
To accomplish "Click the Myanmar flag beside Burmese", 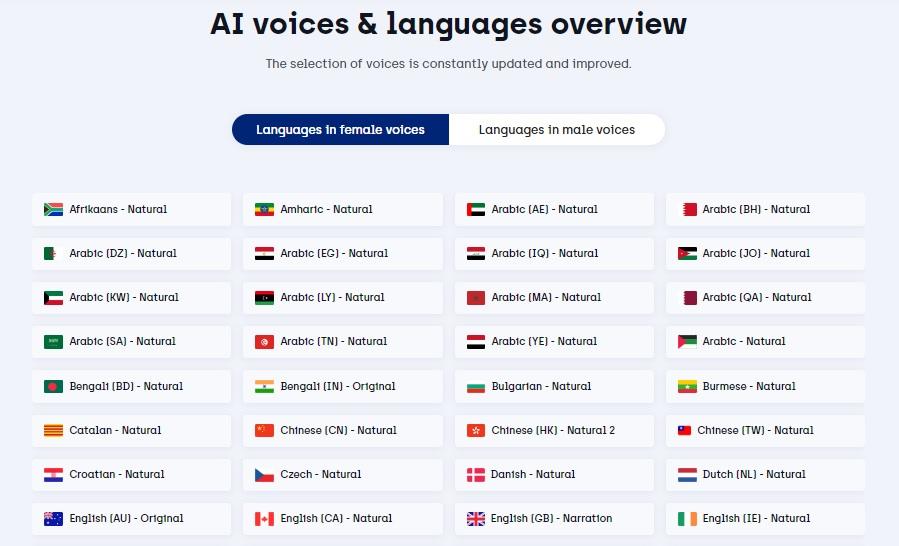I will click(x=687, y=387).
